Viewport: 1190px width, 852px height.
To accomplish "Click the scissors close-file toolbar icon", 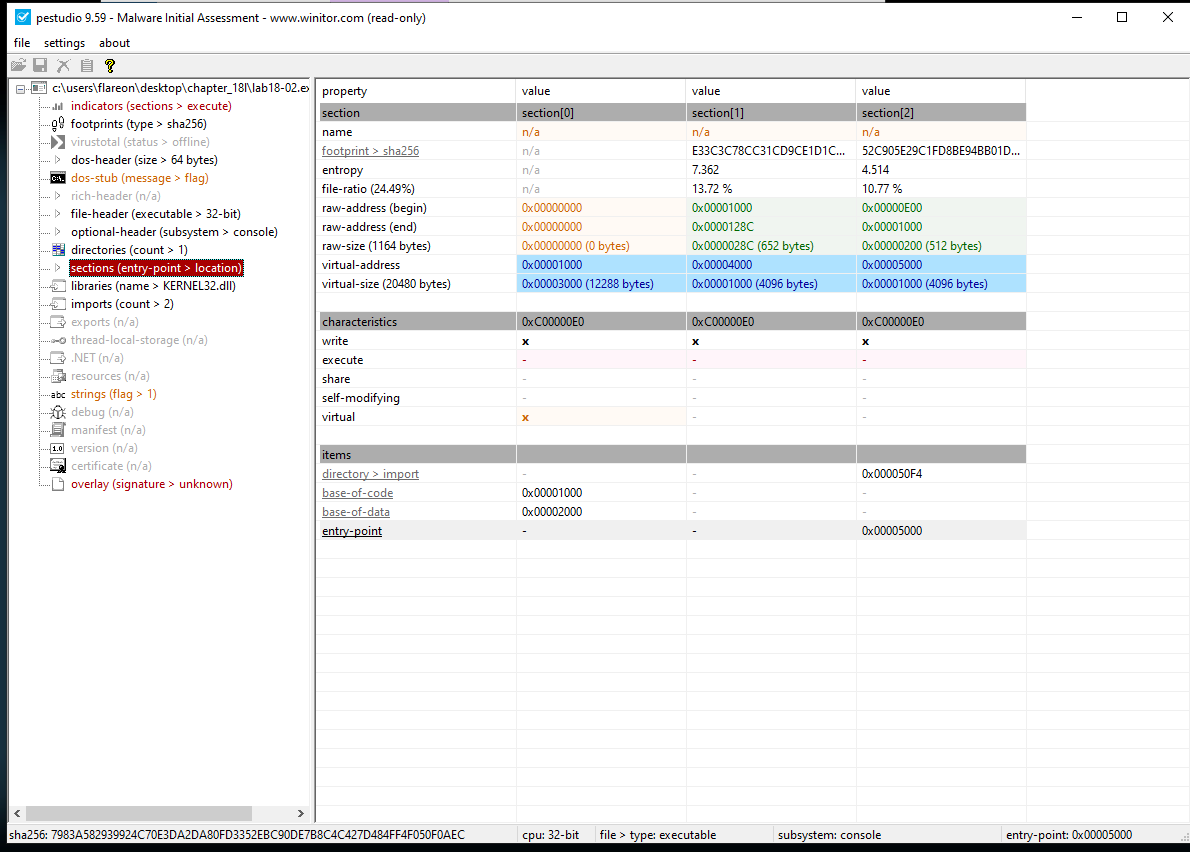I will click(x=64, y=66).
